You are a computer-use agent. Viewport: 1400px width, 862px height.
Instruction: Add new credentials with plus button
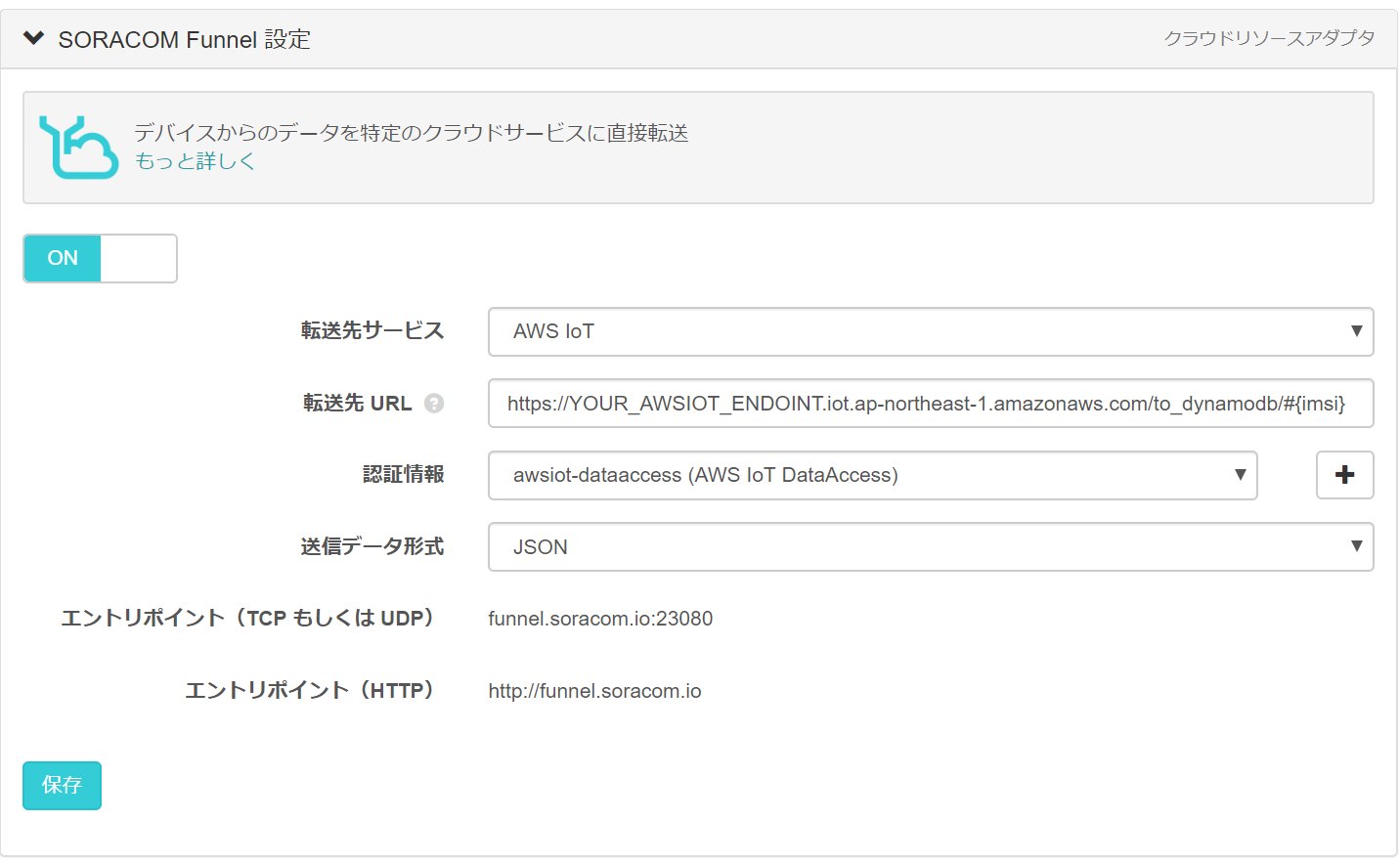tap(1344, 475)
